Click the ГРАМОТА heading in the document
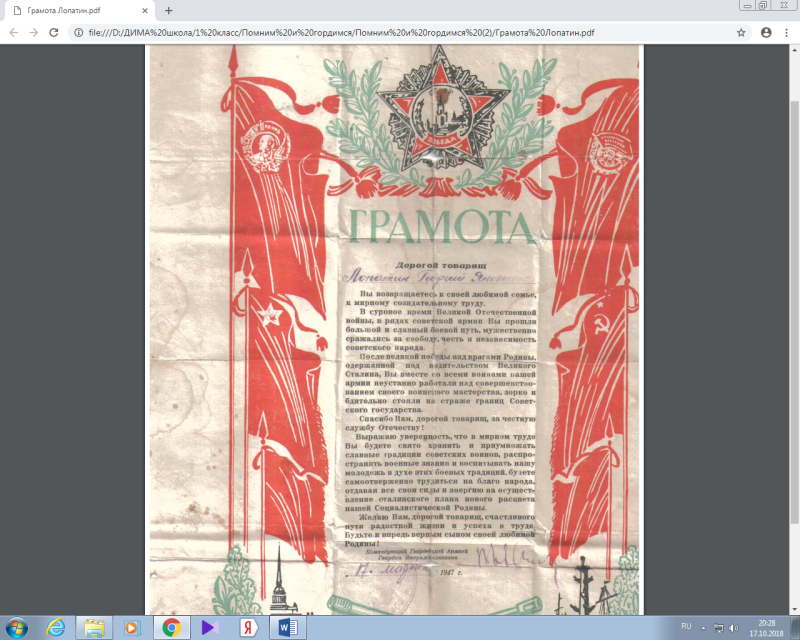 [442, 227]
